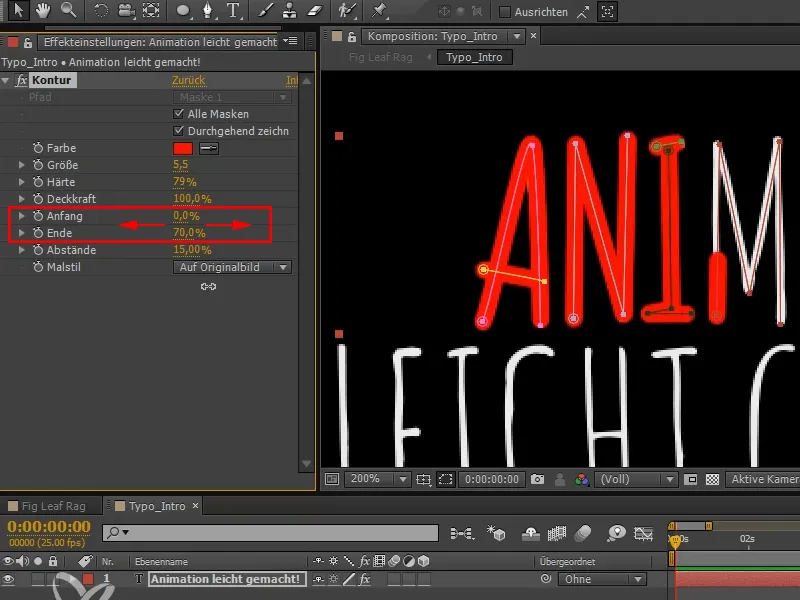Image resolution: width=800 pixels, height=600 pixels.
Task: Click the show channel RGB icon
Action: coord(581,479)
